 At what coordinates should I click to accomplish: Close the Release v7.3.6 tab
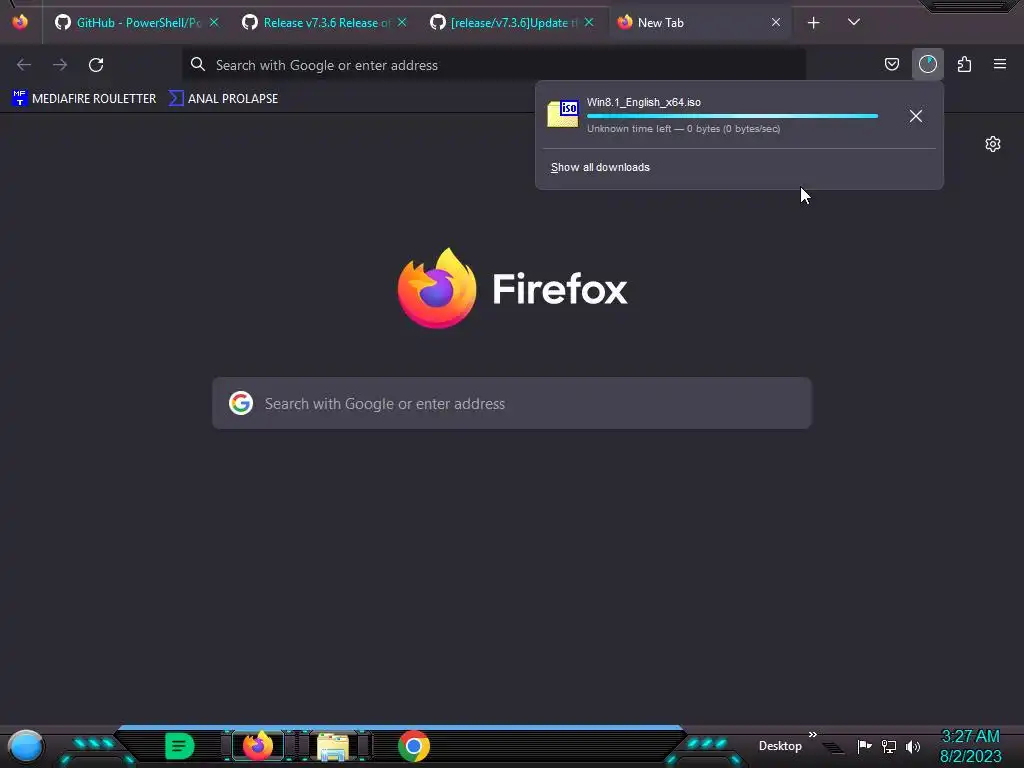402,22
